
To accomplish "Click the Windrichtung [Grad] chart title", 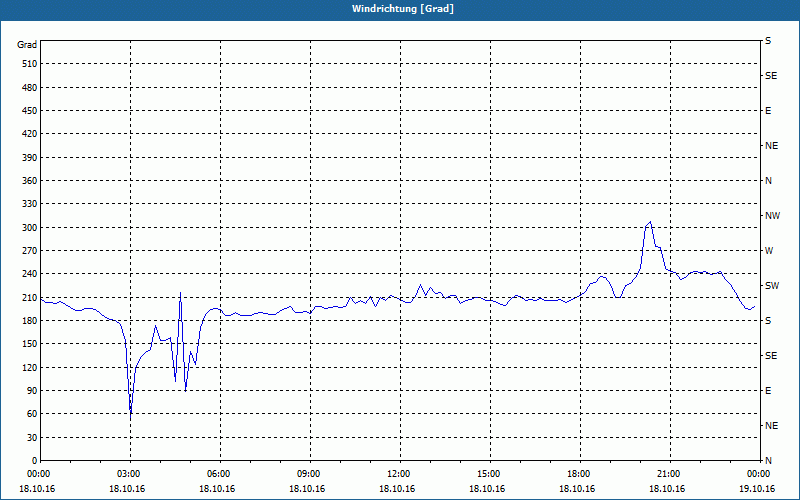I will pyautogui.click(x=403, y=9).
